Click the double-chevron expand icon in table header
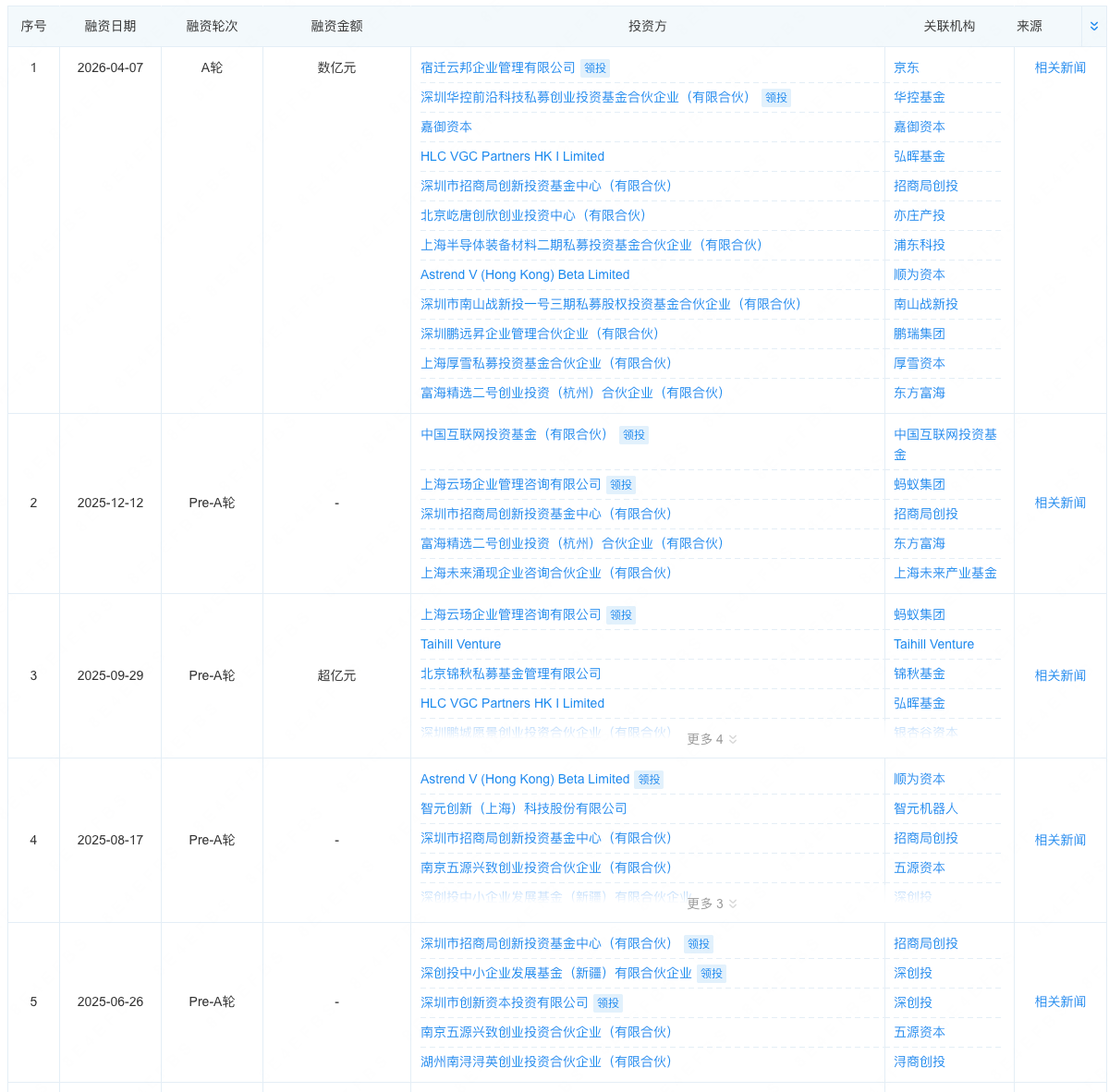 (x=1093, y=27)
